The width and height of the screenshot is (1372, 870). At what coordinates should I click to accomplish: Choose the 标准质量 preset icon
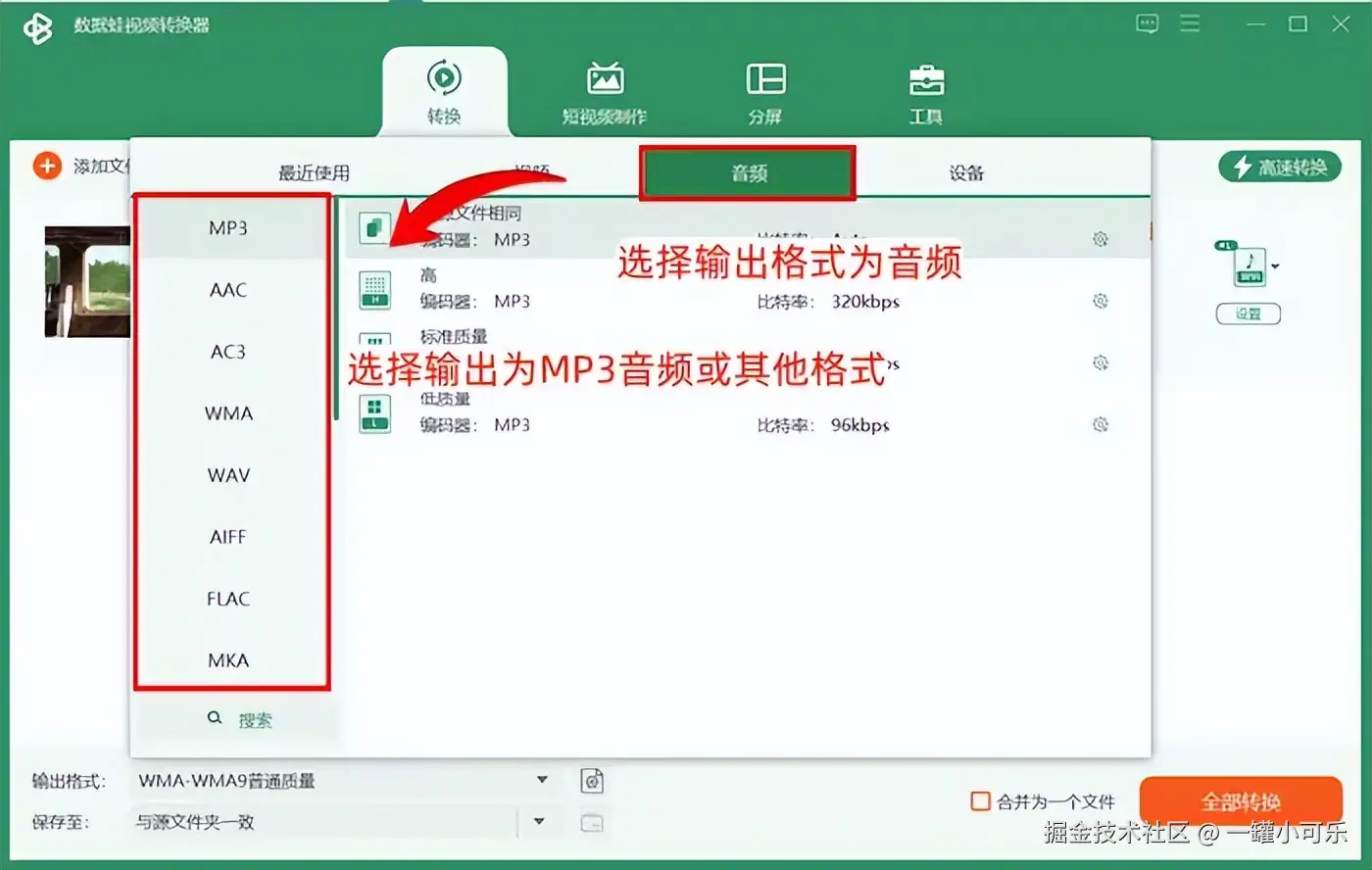(374, 343)
